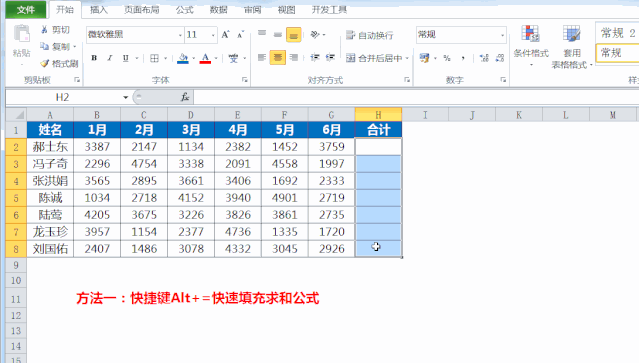Open the font name dropdown 微软雅黑

coord(180,35)
